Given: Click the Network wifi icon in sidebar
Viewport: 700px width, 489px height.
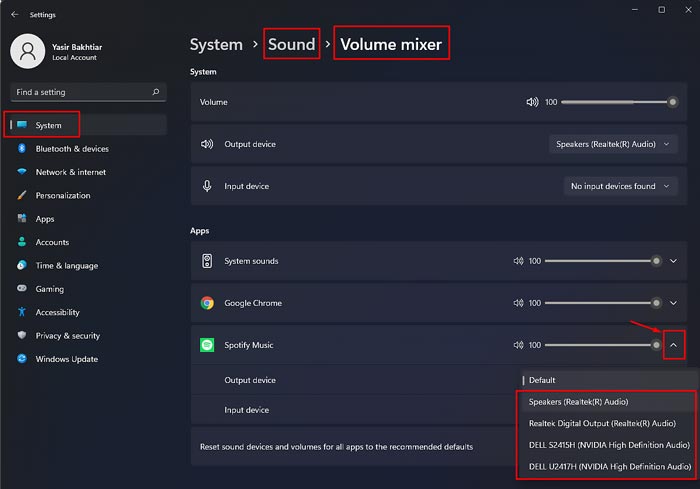Looking at the screenshot, I should point(22,171).
